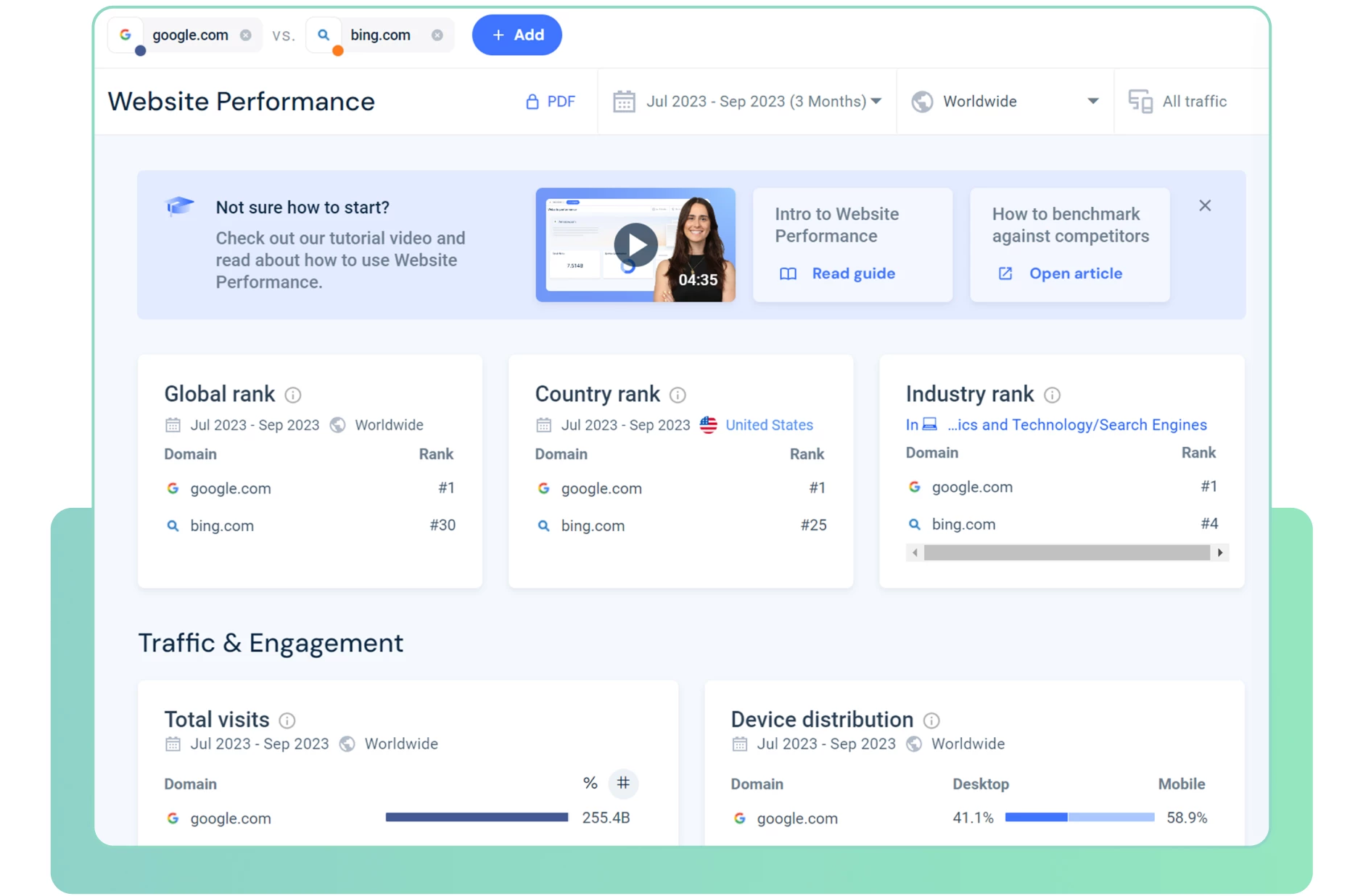Click the Add competitor button
Screen dimensions: 1363x896
pos(516,35)
